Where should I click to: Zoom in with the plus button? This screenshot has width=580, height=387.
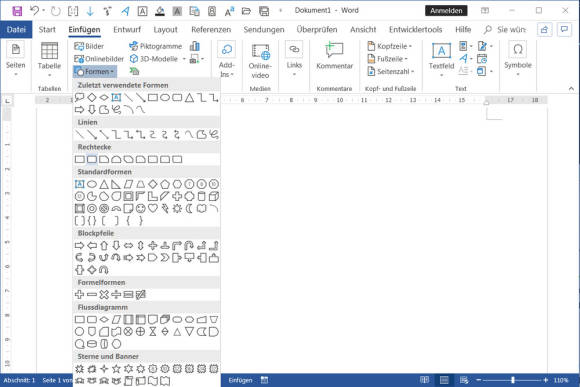(x=546, y=380)
